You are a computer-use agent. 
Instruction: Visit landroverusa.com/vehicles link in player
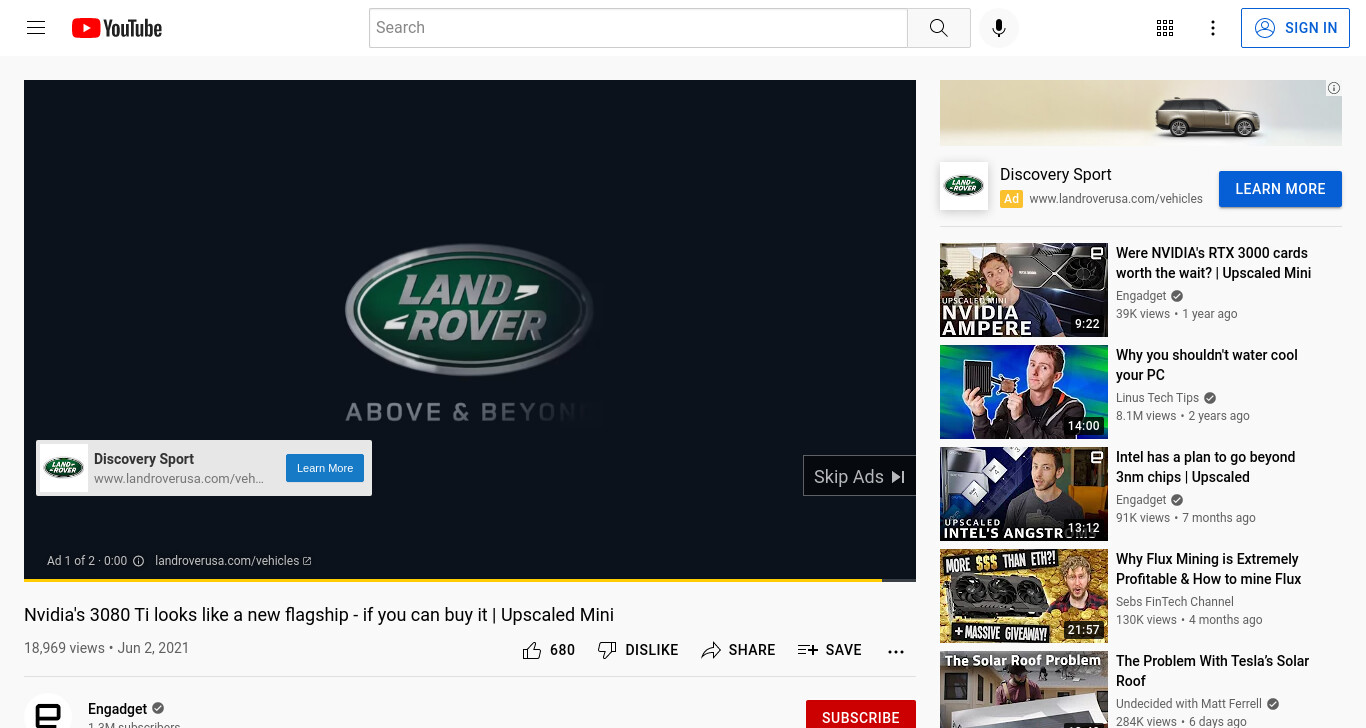233,561
